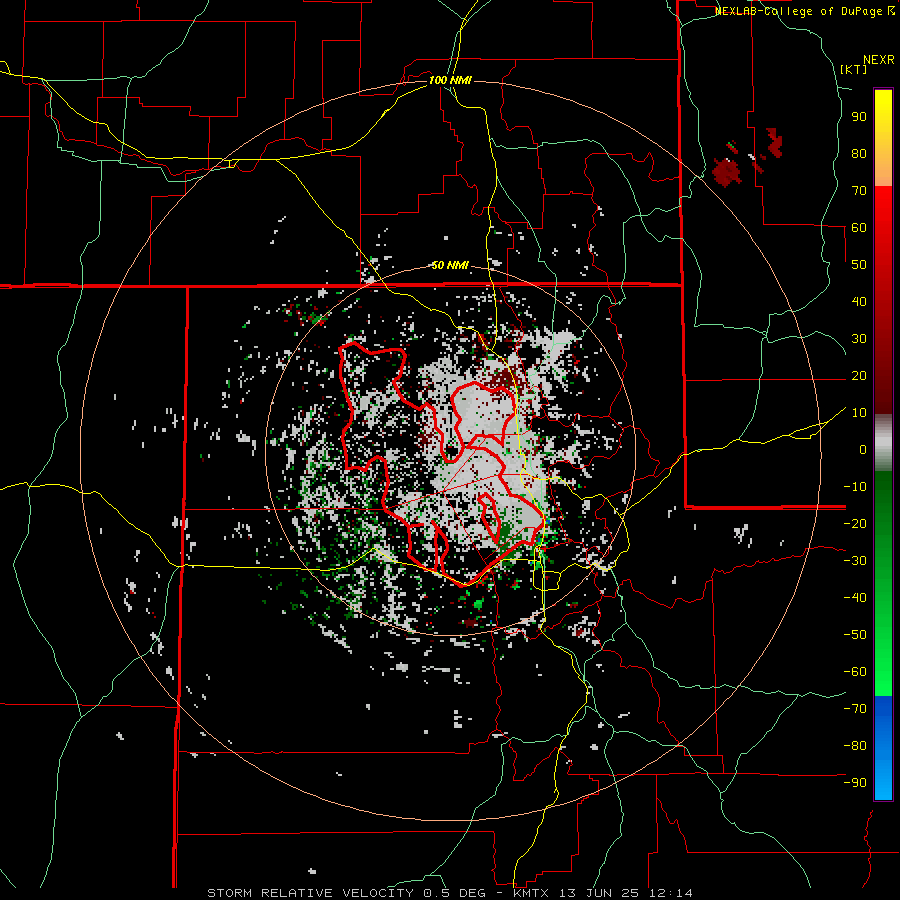Select the 50 NMI range ring label
This screenshot has width=900, height=900.
click(450, 265)
